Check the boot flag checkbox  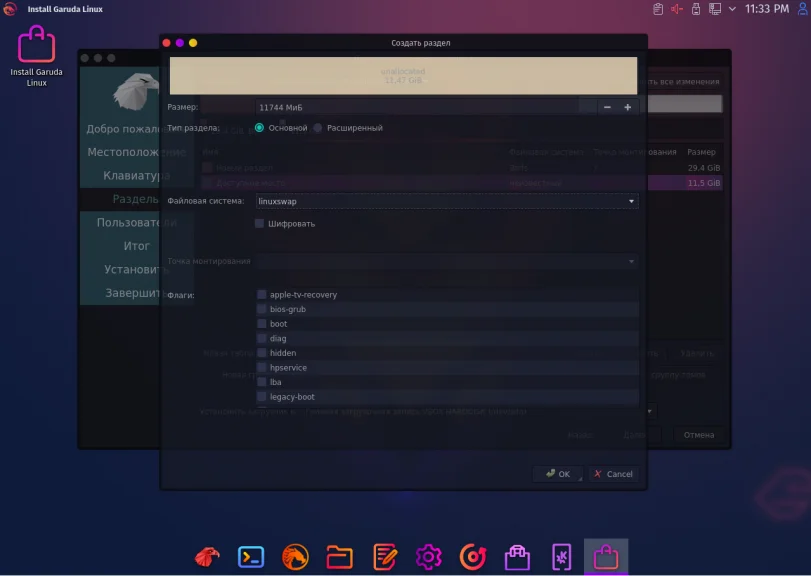point(260,323)
